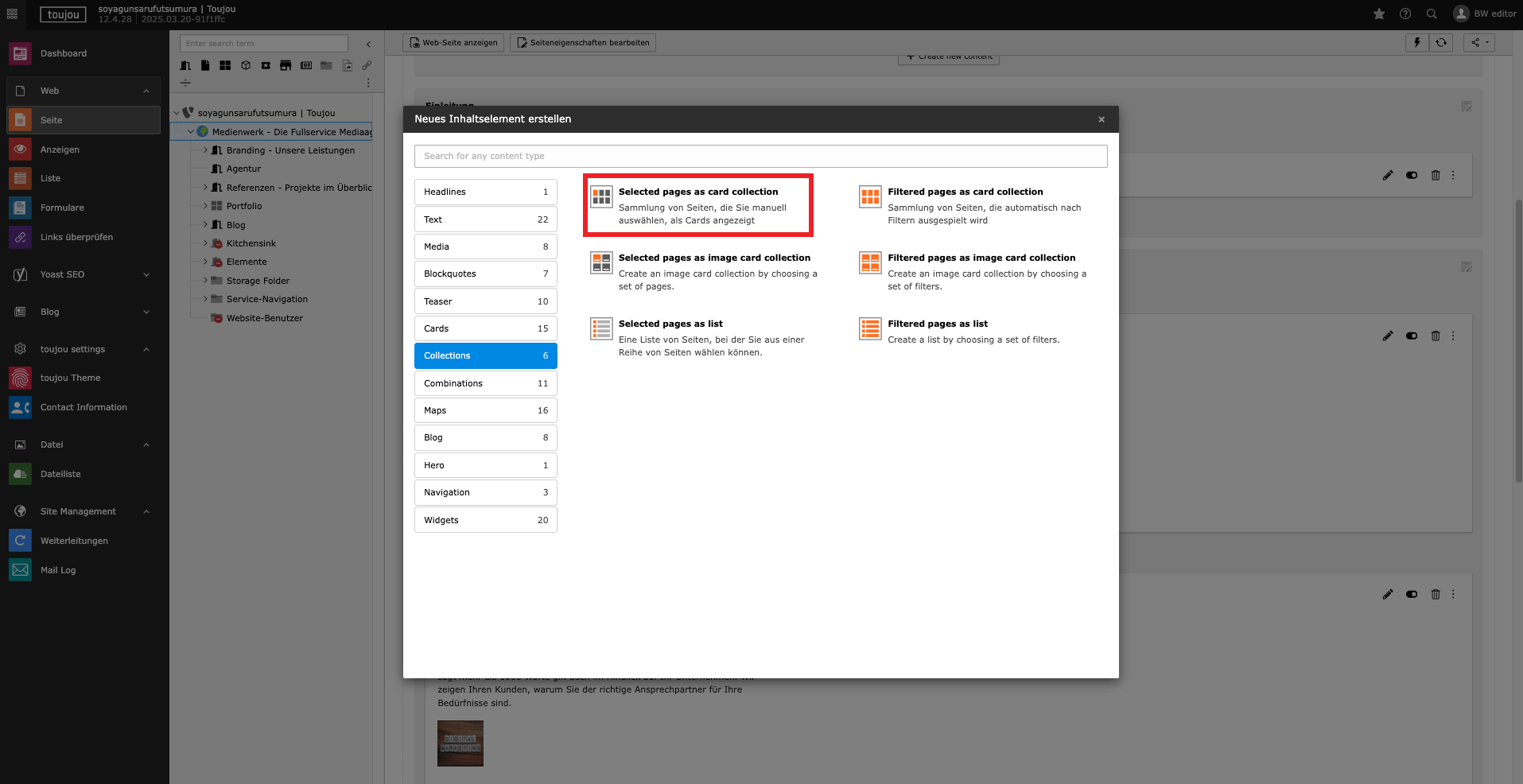Open the Dashboard module
This screenshot has width=1523, height=784.
[64, 53]
